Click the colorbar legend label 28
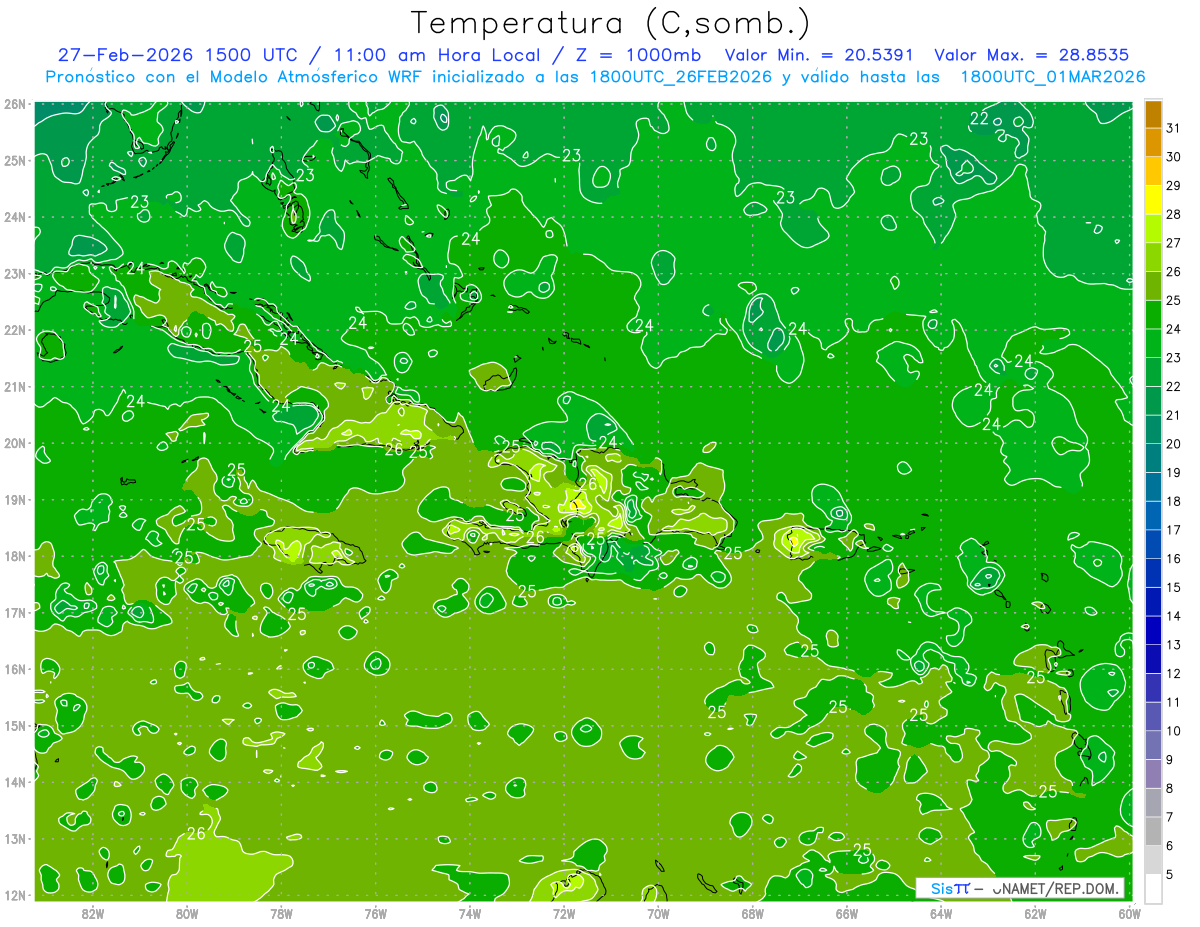 click(x=1174, y=214)
